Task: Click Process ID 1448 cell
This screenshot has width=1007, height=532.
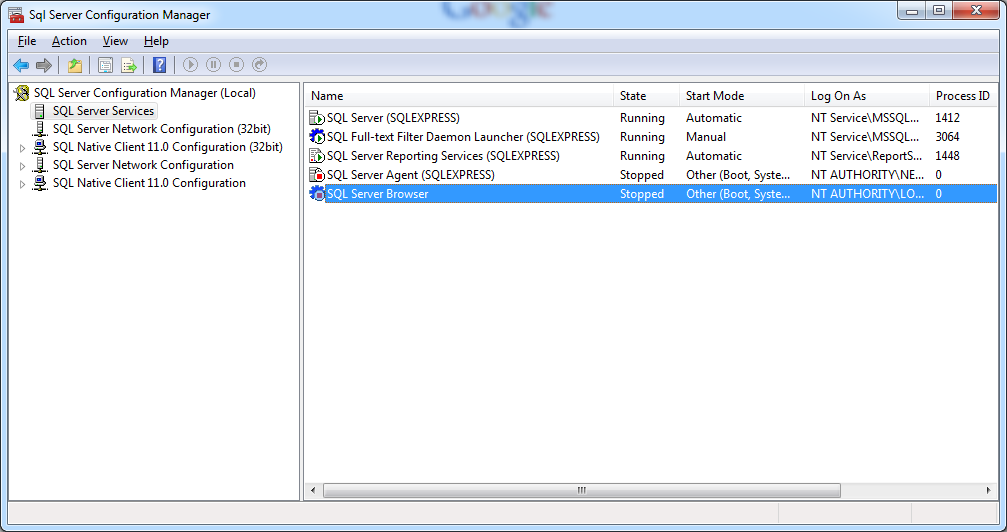Action: 947,156
